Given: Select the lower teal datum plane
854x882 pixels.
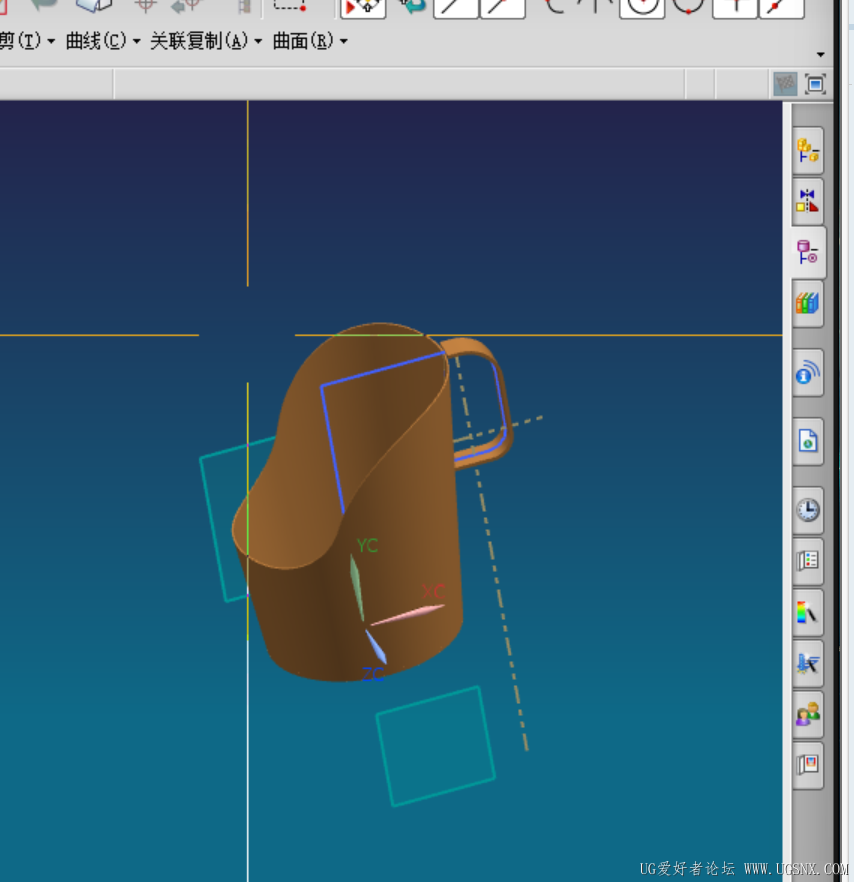Looking at the screenshot, I should [436, 746].
